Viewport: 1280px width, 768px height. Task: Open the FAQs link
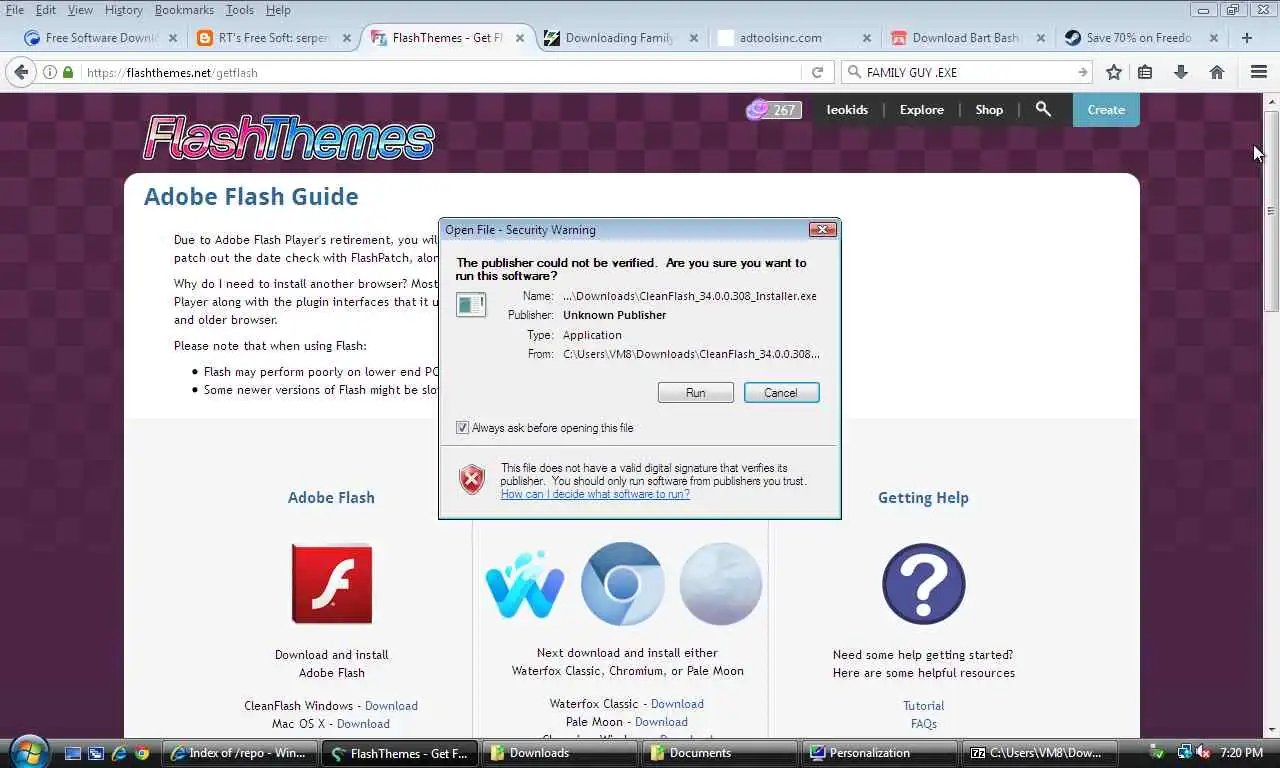[x=923, y=724]
